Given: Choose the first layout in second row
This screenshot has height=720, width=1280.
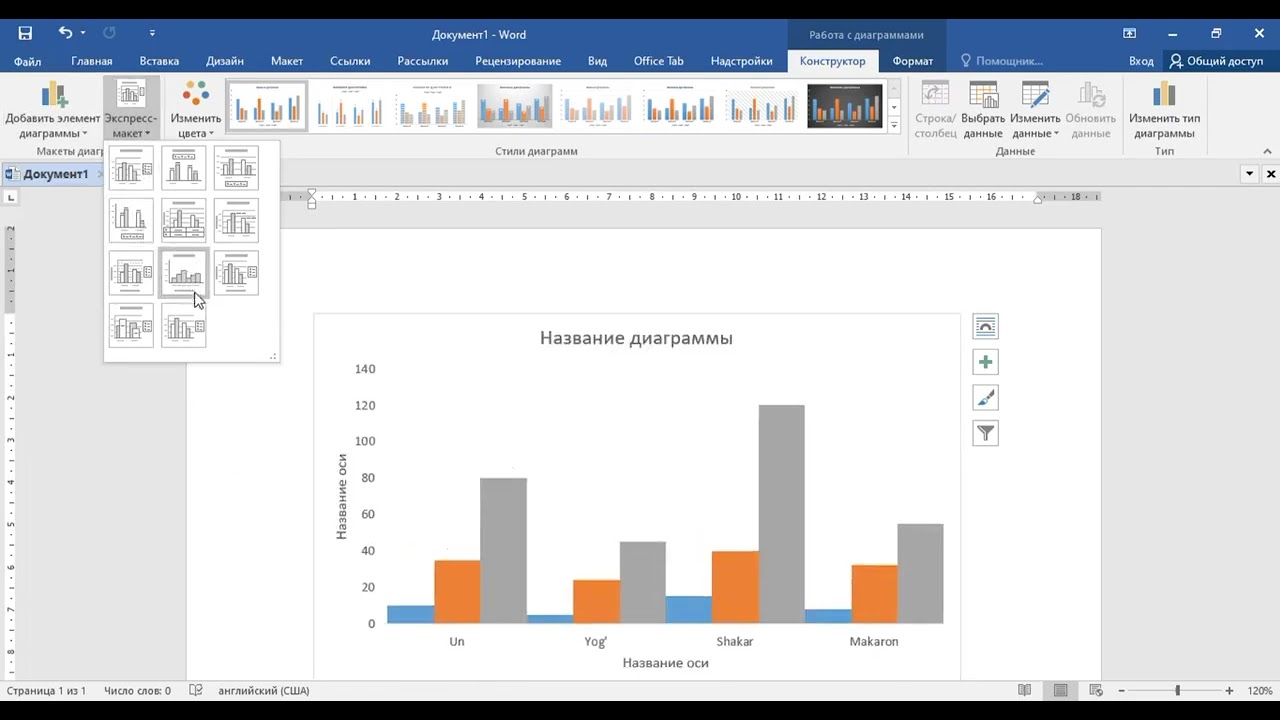Looking at the screenshot, I should coord(131,220).
